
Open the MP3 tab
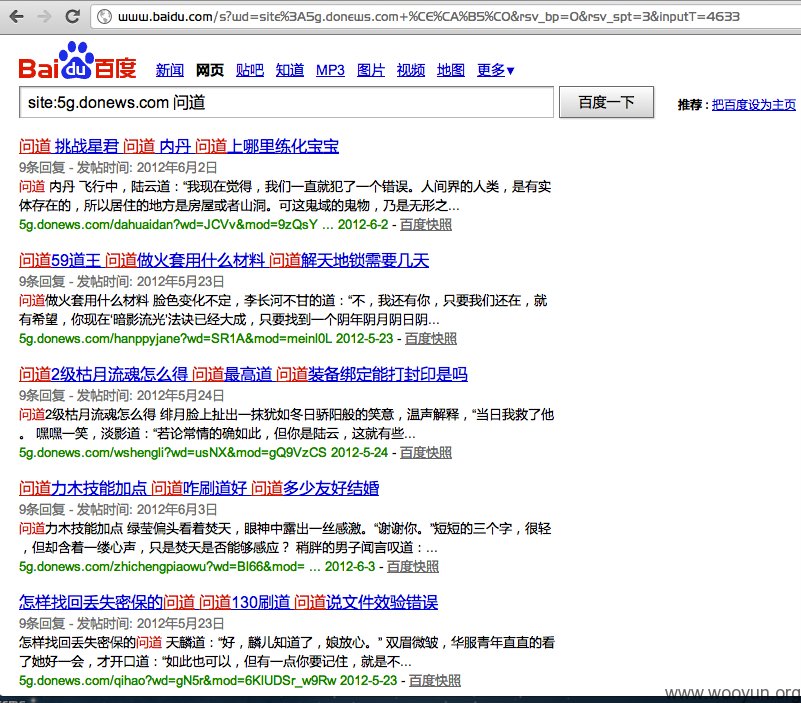coord(330,70)
